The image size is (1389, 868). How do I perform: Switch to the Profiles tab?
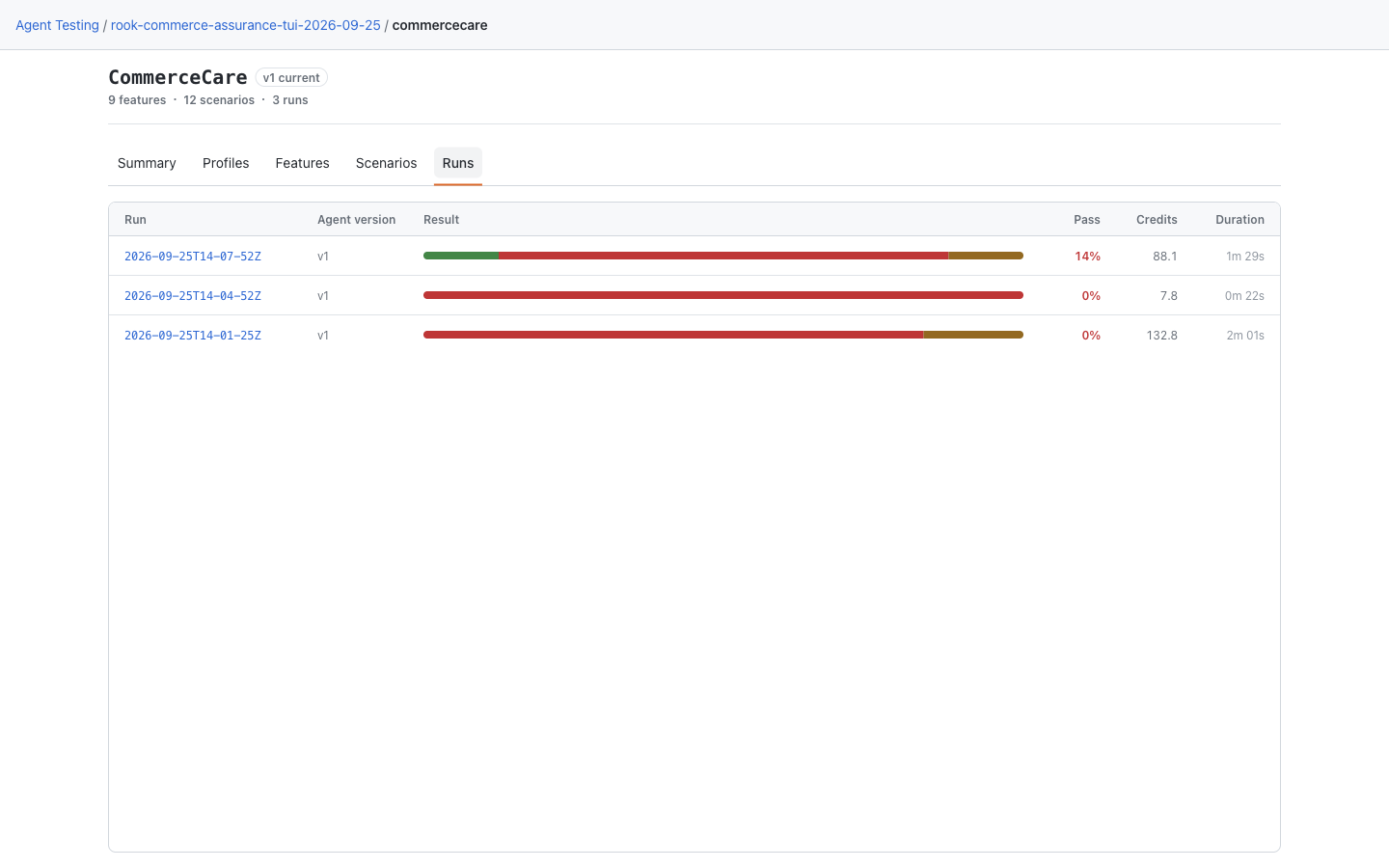226,163
